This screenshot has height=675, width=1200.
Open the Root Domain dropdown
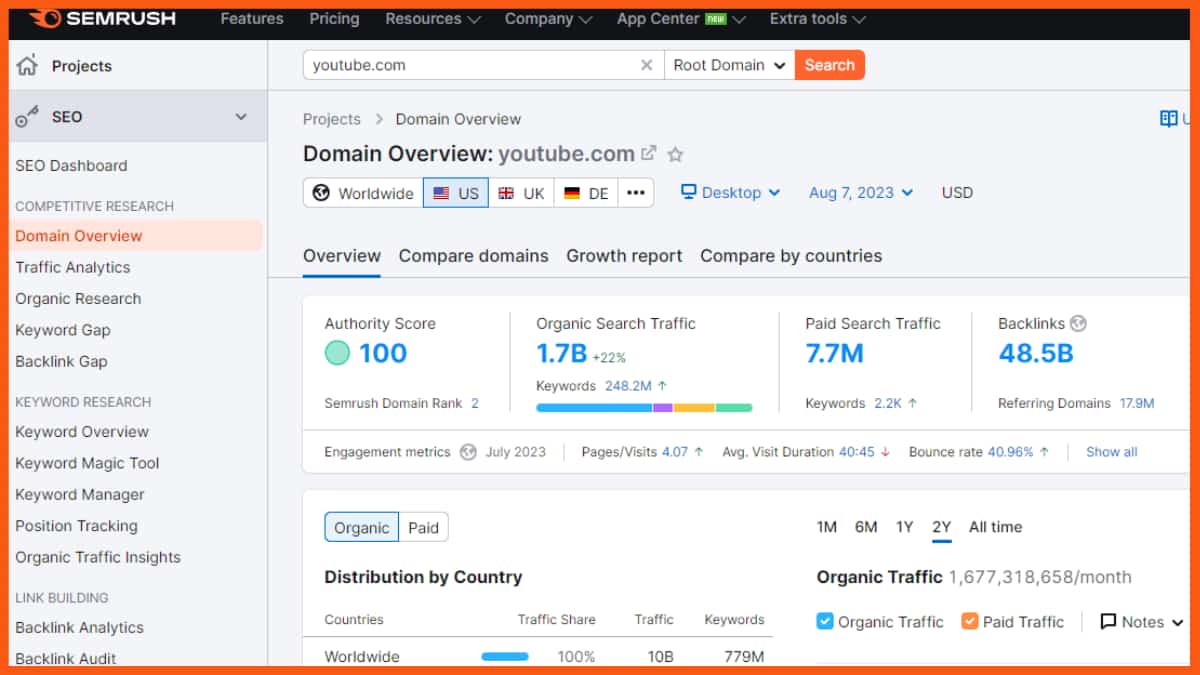[728, 64]
